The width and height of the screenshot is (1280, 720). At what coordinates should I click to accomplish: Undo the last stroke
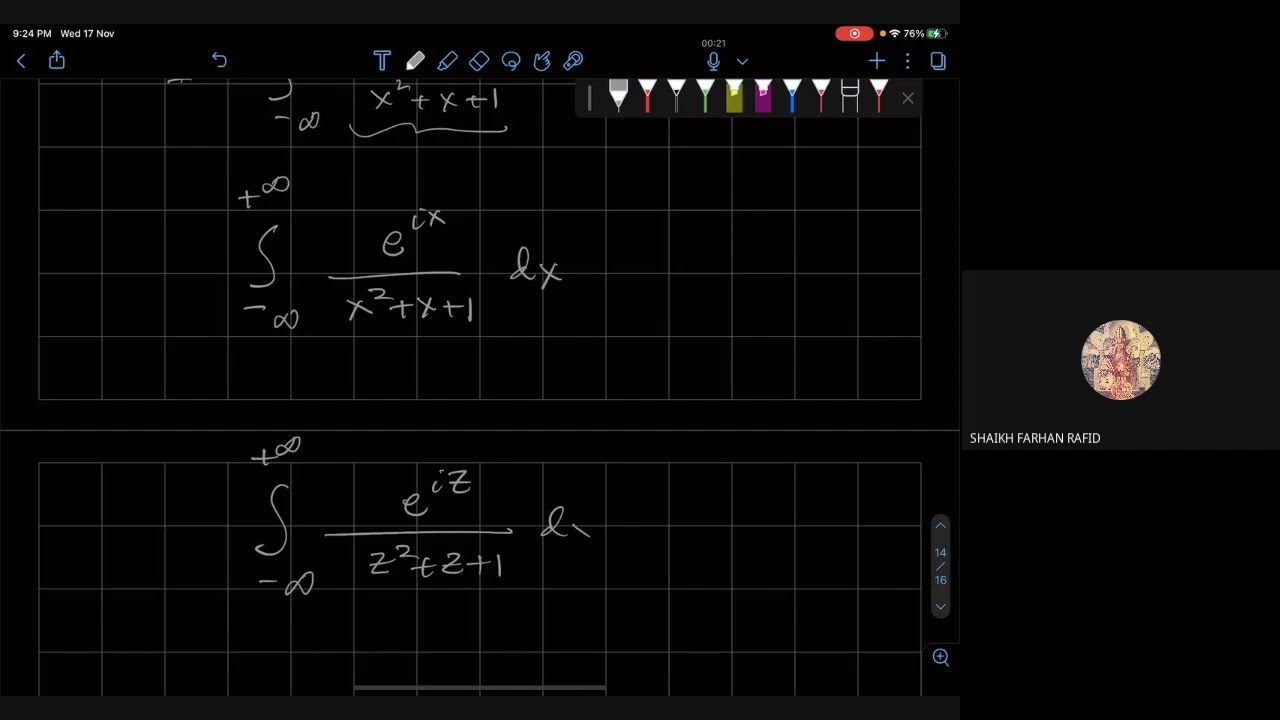coord(219,61)
